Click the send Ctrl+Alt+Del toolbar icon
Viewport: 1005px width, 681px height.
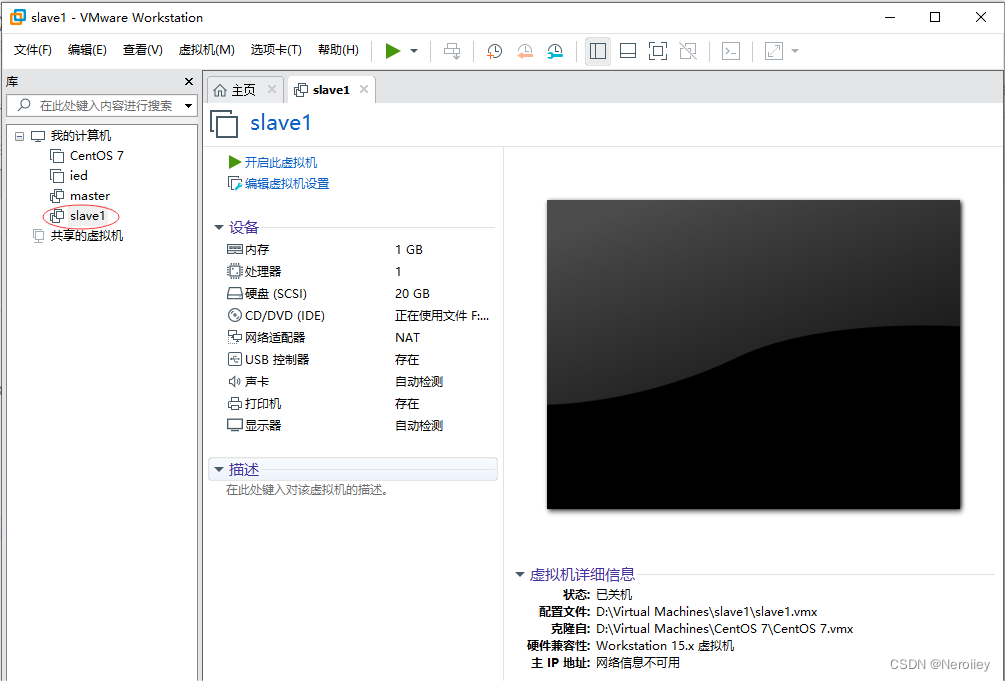pos(452,51)
